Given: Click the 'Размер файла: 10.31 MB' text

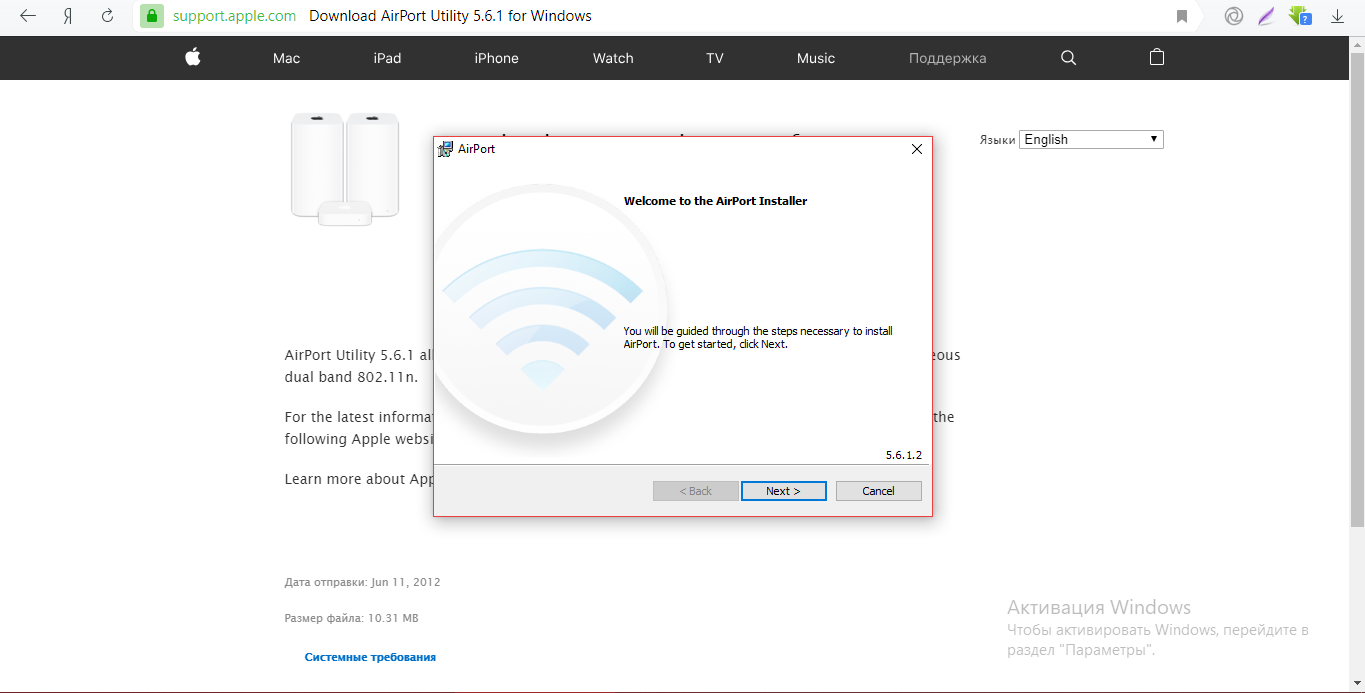Looking at the screenshot, I should 351,618.
